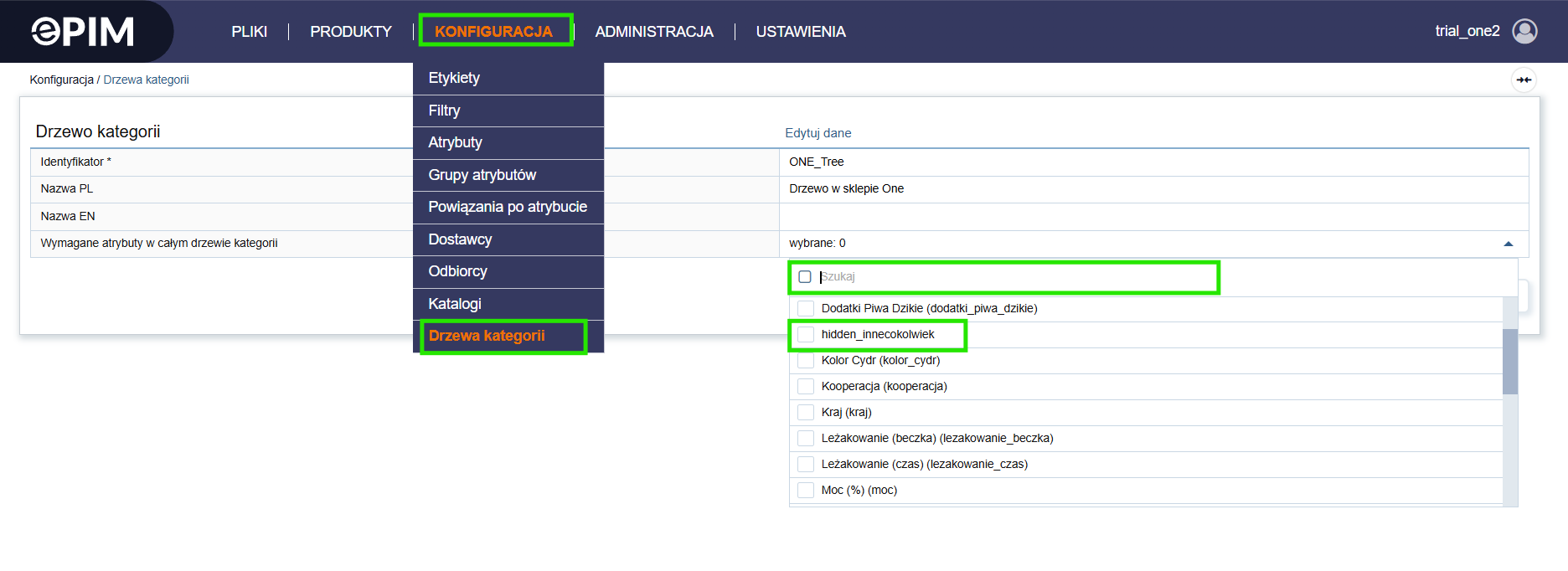The image size is (1568, 571).
Task: Click the attribute list scrollbar thumb
Action: click(1510, 361)
